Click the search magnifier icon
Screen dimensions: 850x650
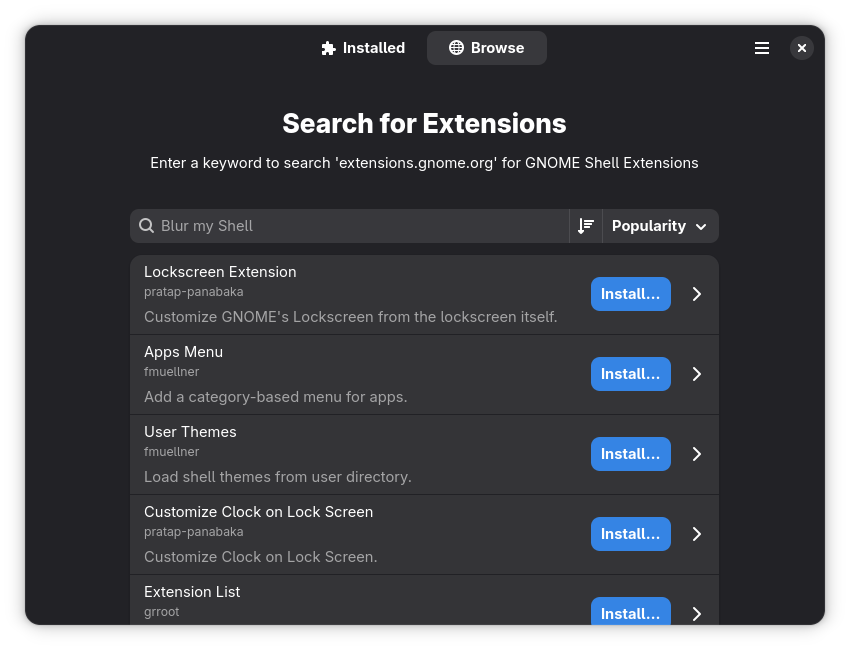(146, 226)
